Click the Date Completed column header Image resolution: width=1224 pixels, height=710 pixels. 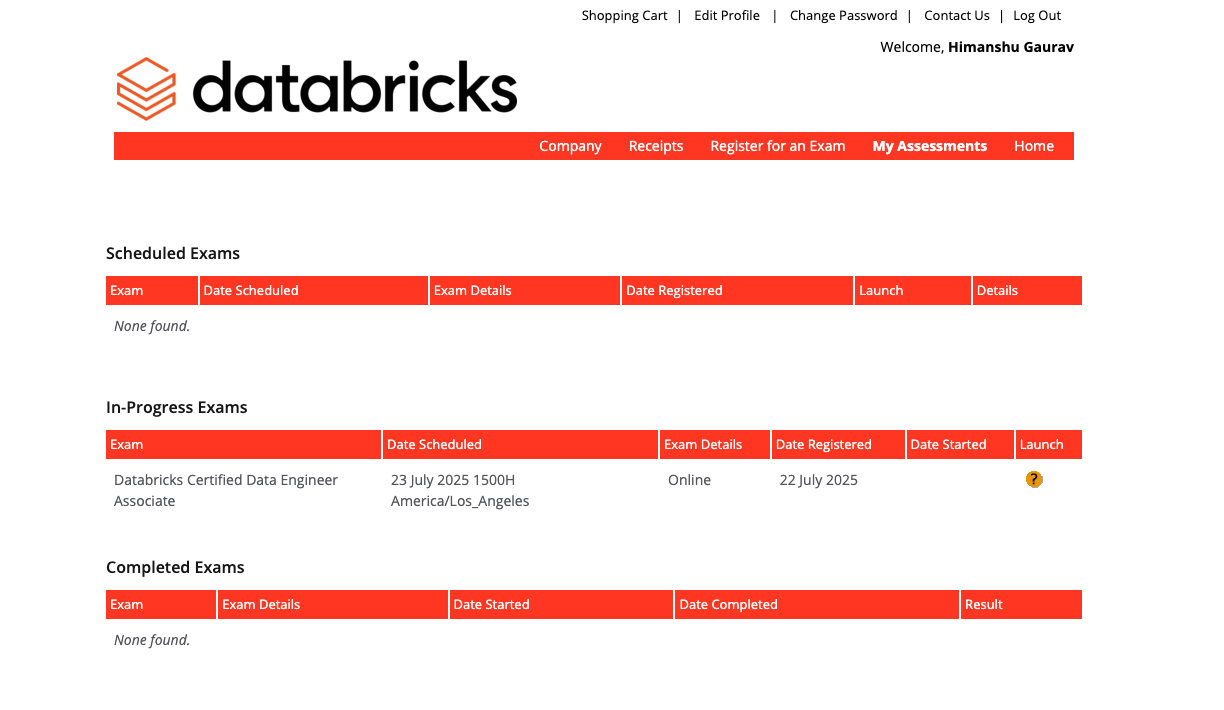728,605
